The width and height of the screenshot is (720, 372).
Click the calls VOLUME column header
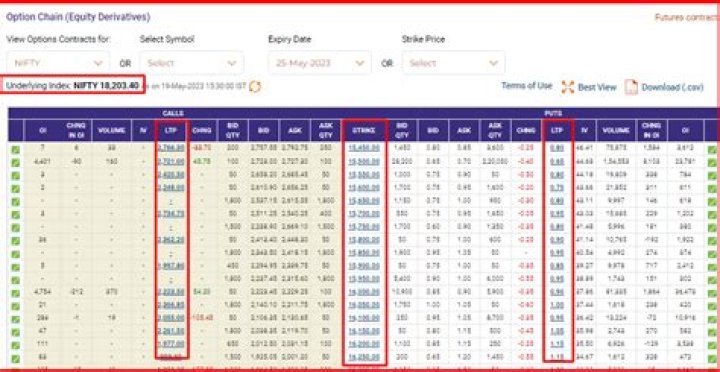(112, 130)
